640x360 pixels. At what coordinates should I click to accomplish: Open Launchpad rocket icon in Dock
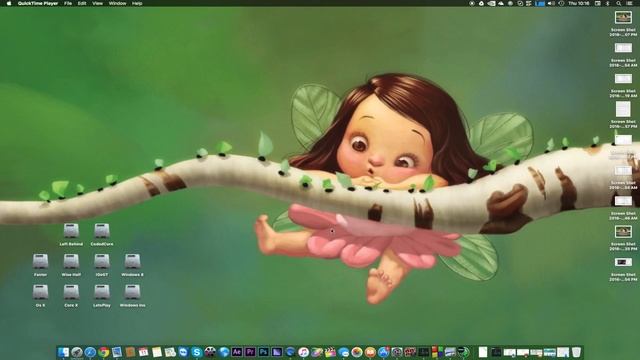pos(77,352)
